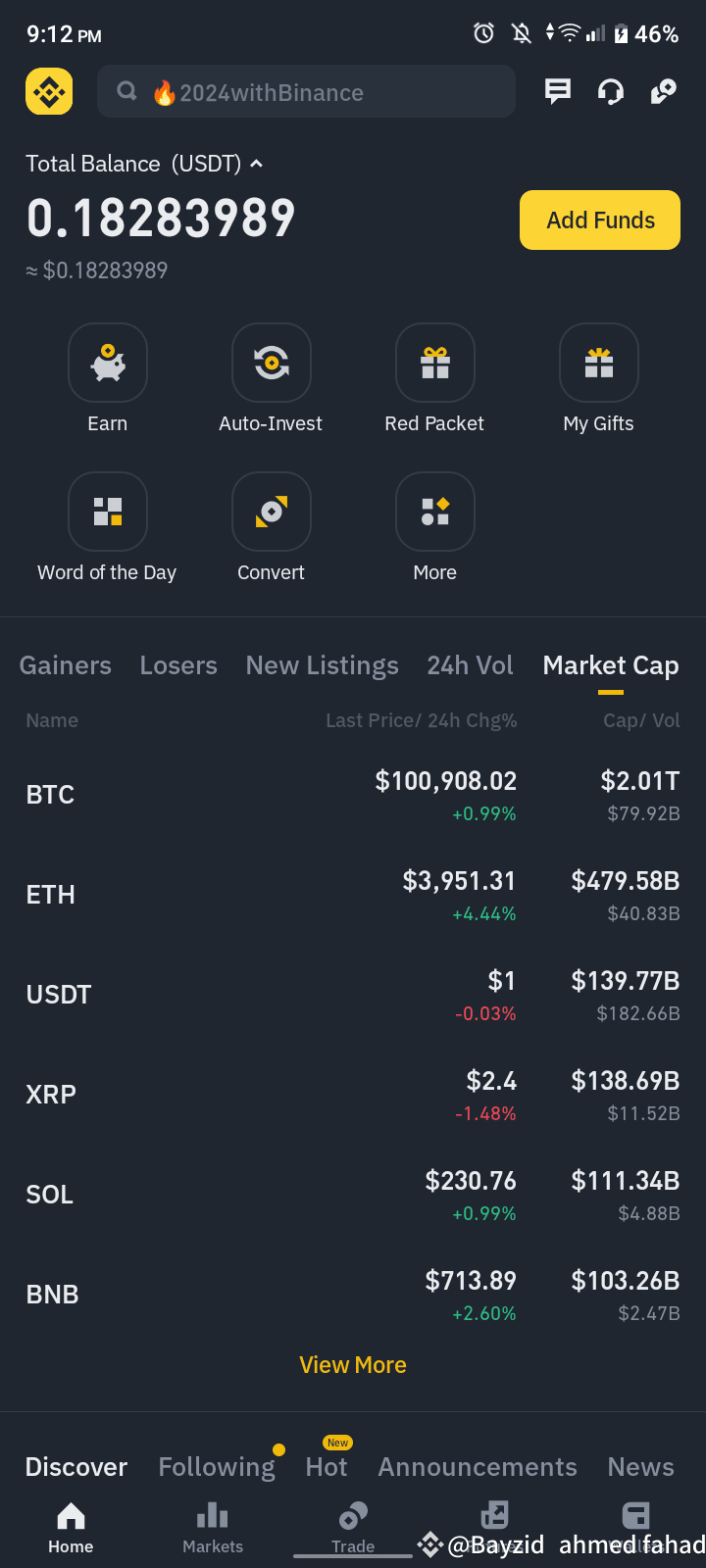Open the Following feed tab
The image size is (706, 1568).
(217, 1467)
